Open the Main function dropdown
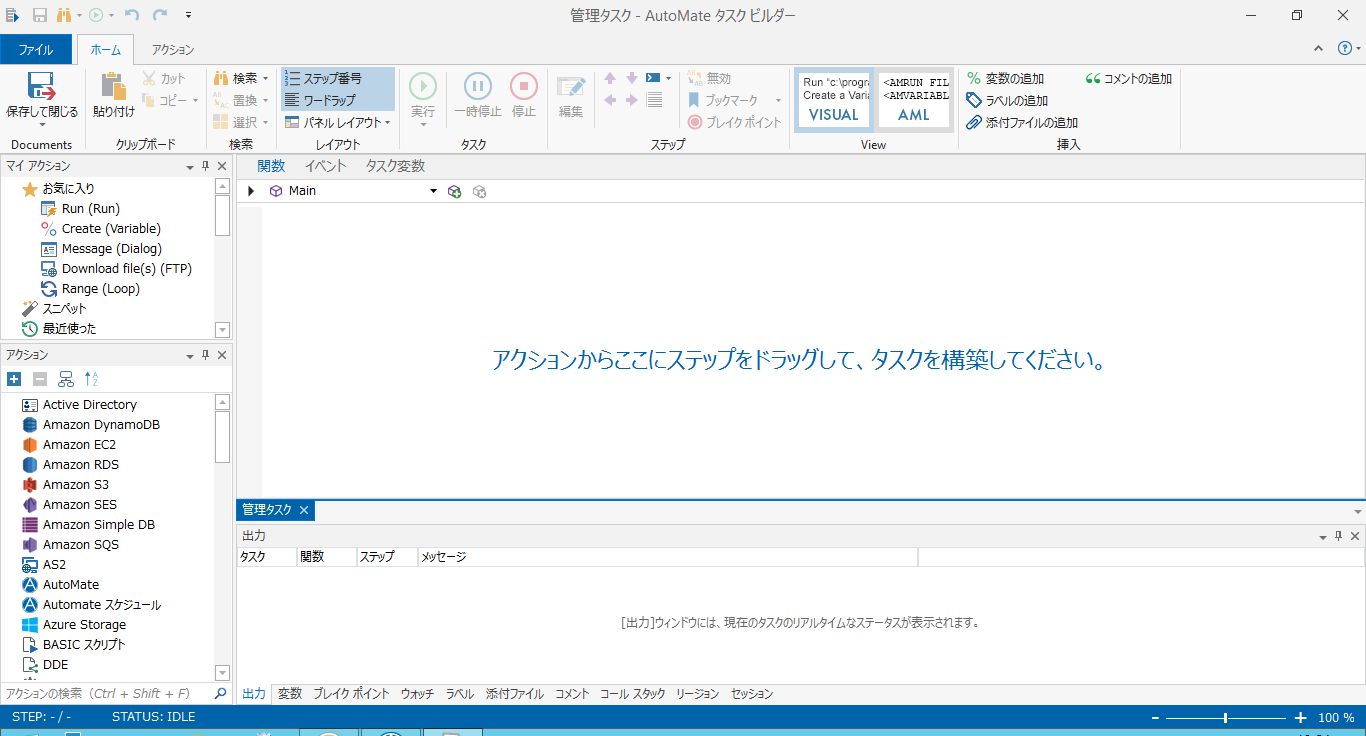This screenshot has height=736, width=1366. 433,191
